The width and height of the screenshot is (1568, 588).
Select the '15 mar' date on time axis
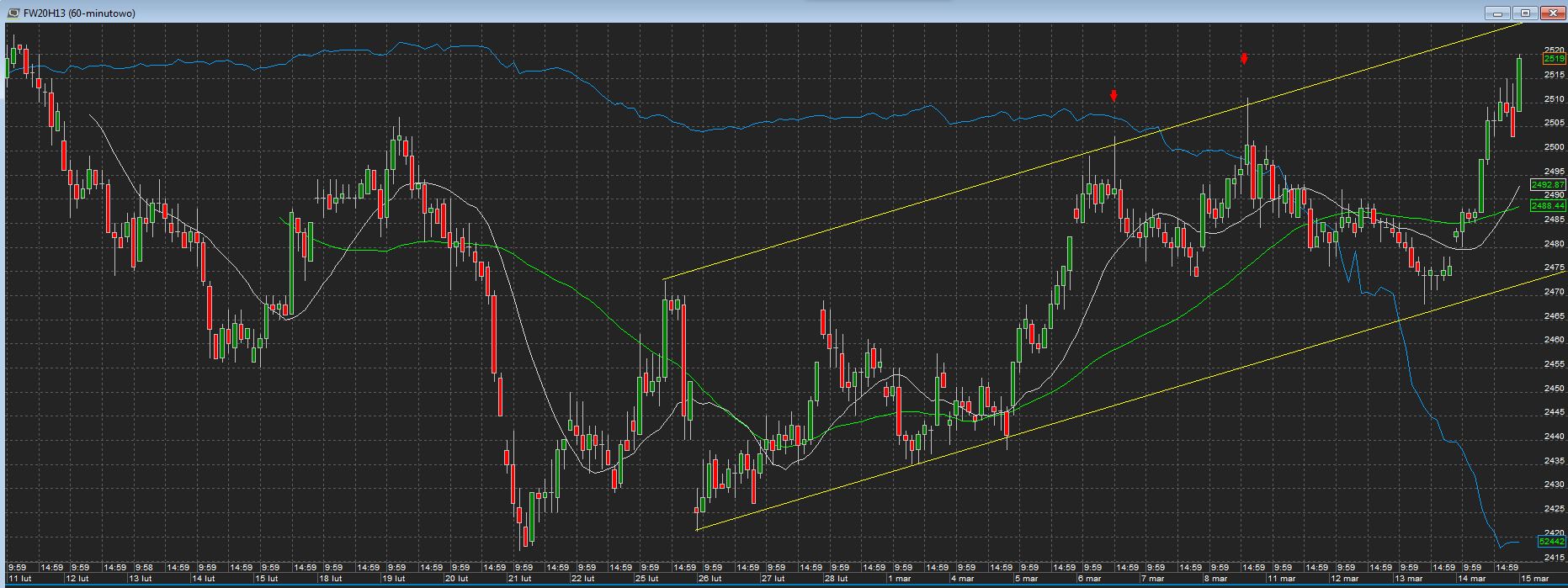[1534, 579]
